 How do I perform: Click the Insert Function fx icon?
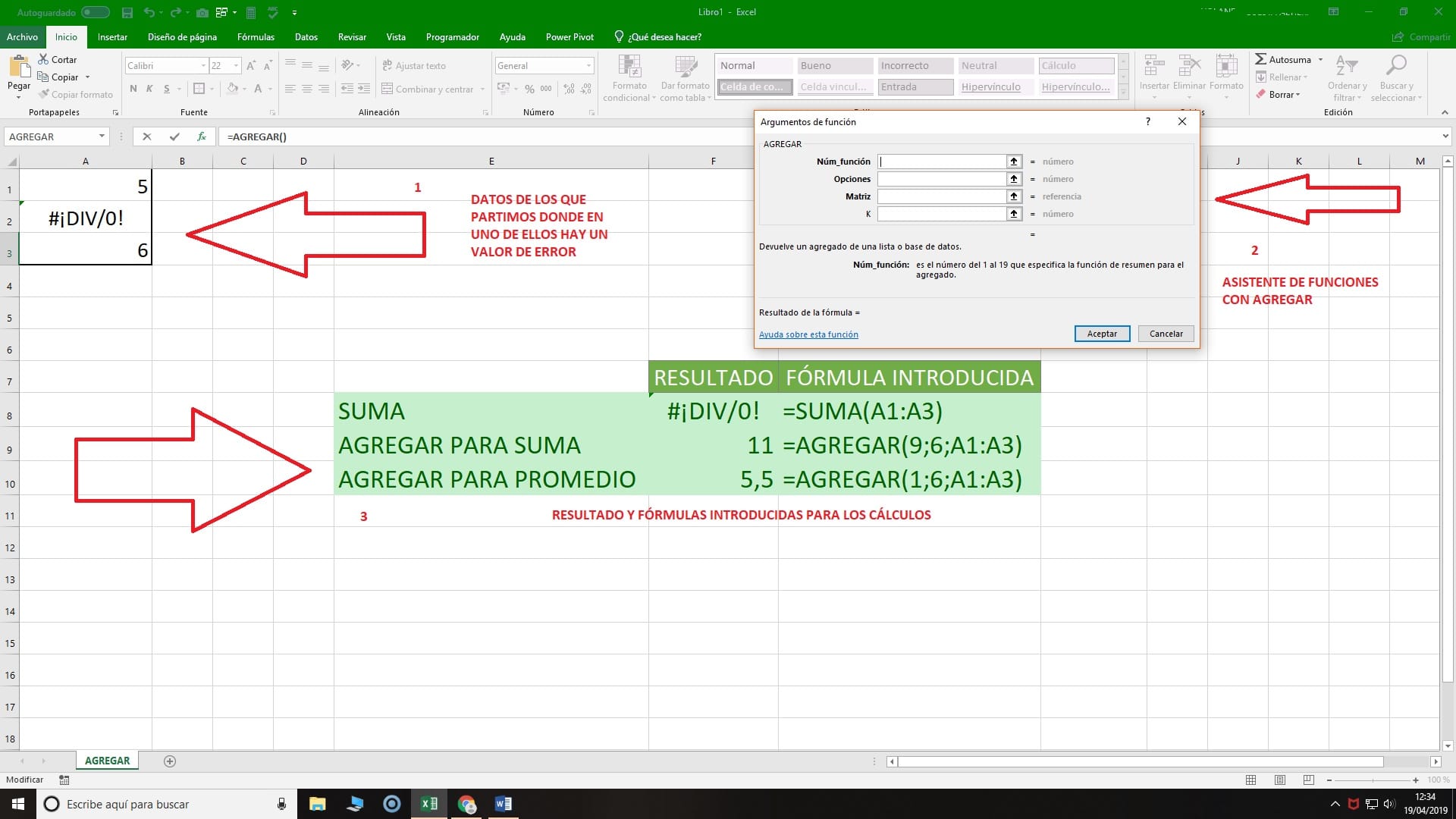coord(202,136)
